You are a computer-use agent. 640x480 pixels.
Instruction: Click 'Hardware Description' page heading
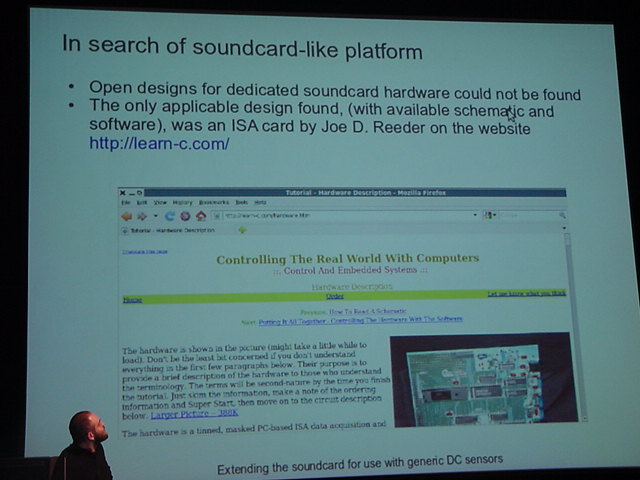[352, 286]
